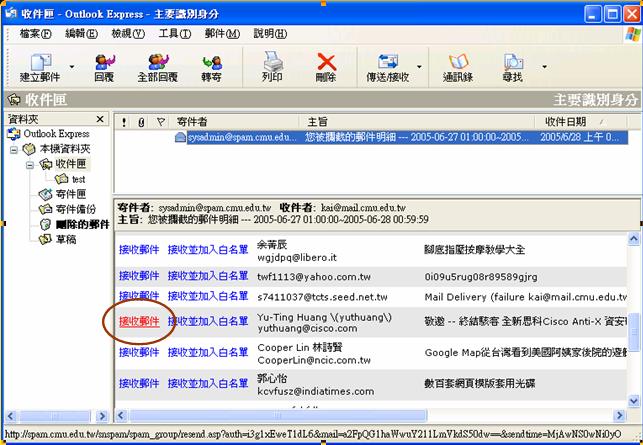The image size is (643, 445).
Task: Open the 通訊錄 (Address Book) icon
Action: 458,67
